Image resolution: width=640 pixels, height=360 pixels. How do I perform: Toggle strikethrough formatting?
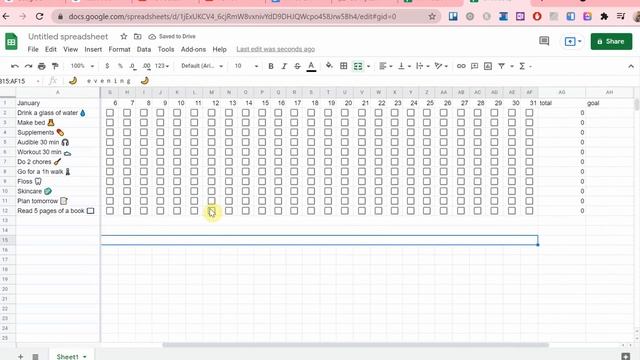[x=297, y=66]
